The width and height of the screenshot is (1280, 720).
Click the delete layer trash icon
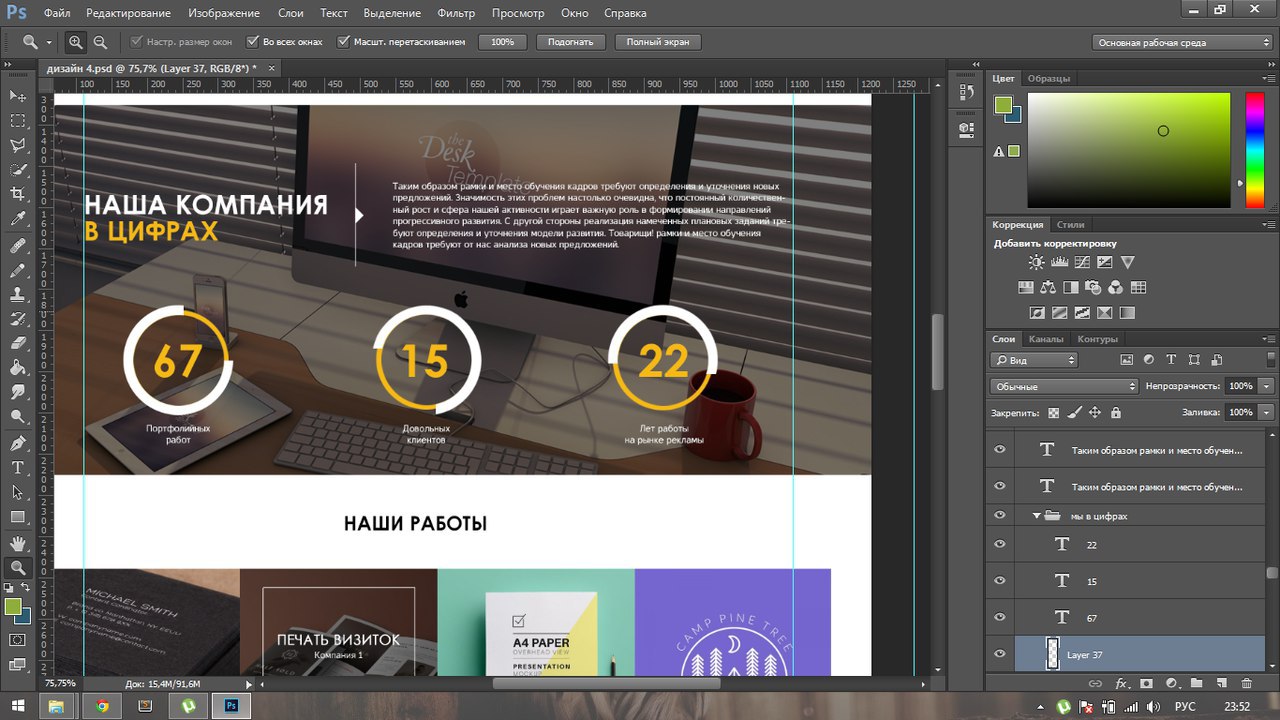[1246, 683]
